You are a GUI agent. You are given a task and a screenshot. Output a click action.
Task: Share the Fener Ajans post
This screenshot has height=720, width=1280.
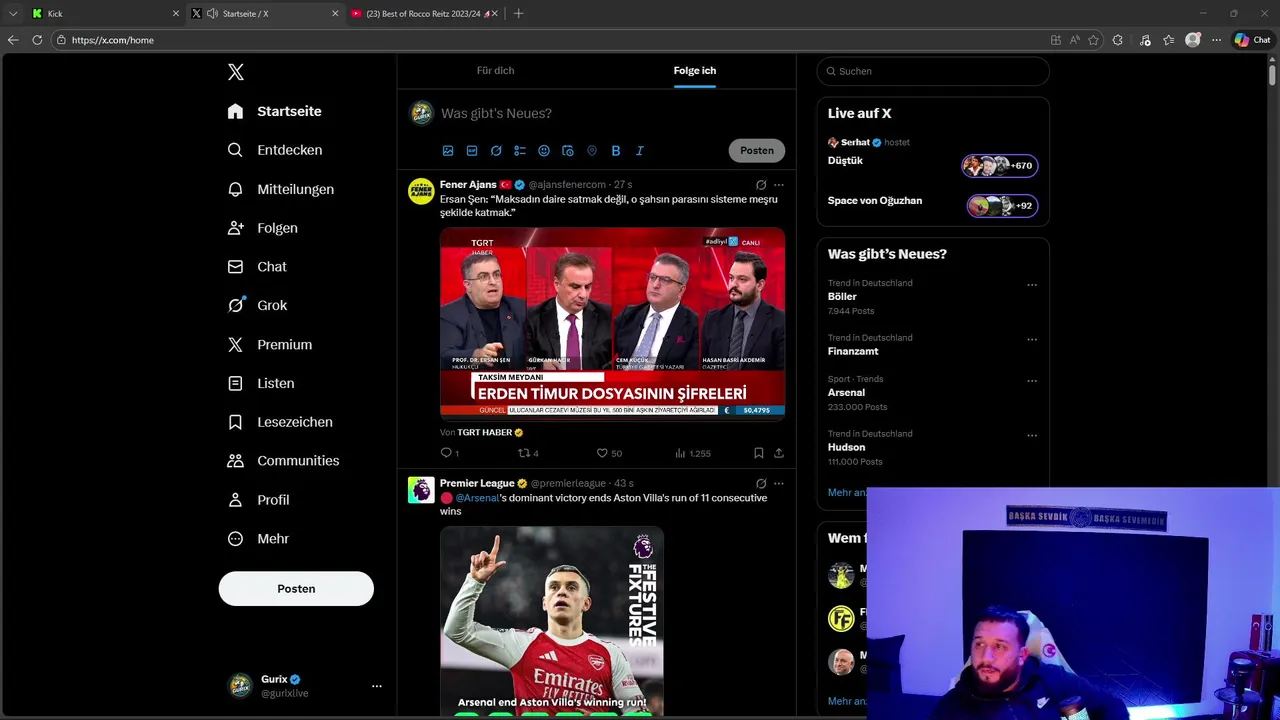pyautogui.click(x=779, y=453)
